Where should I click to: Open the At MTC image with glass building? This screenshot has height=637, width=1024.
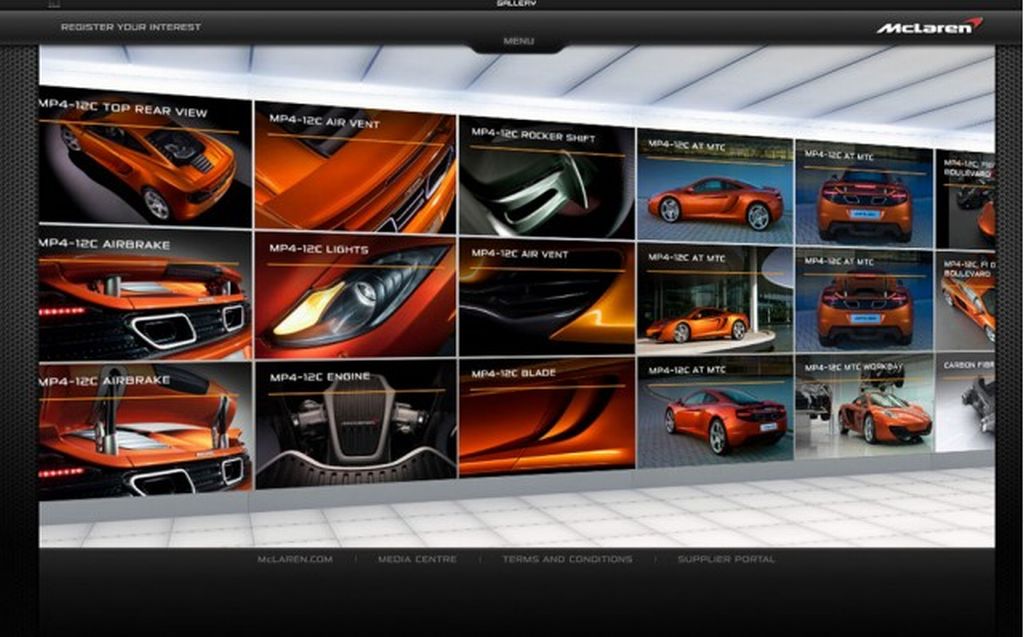[715, 299]
